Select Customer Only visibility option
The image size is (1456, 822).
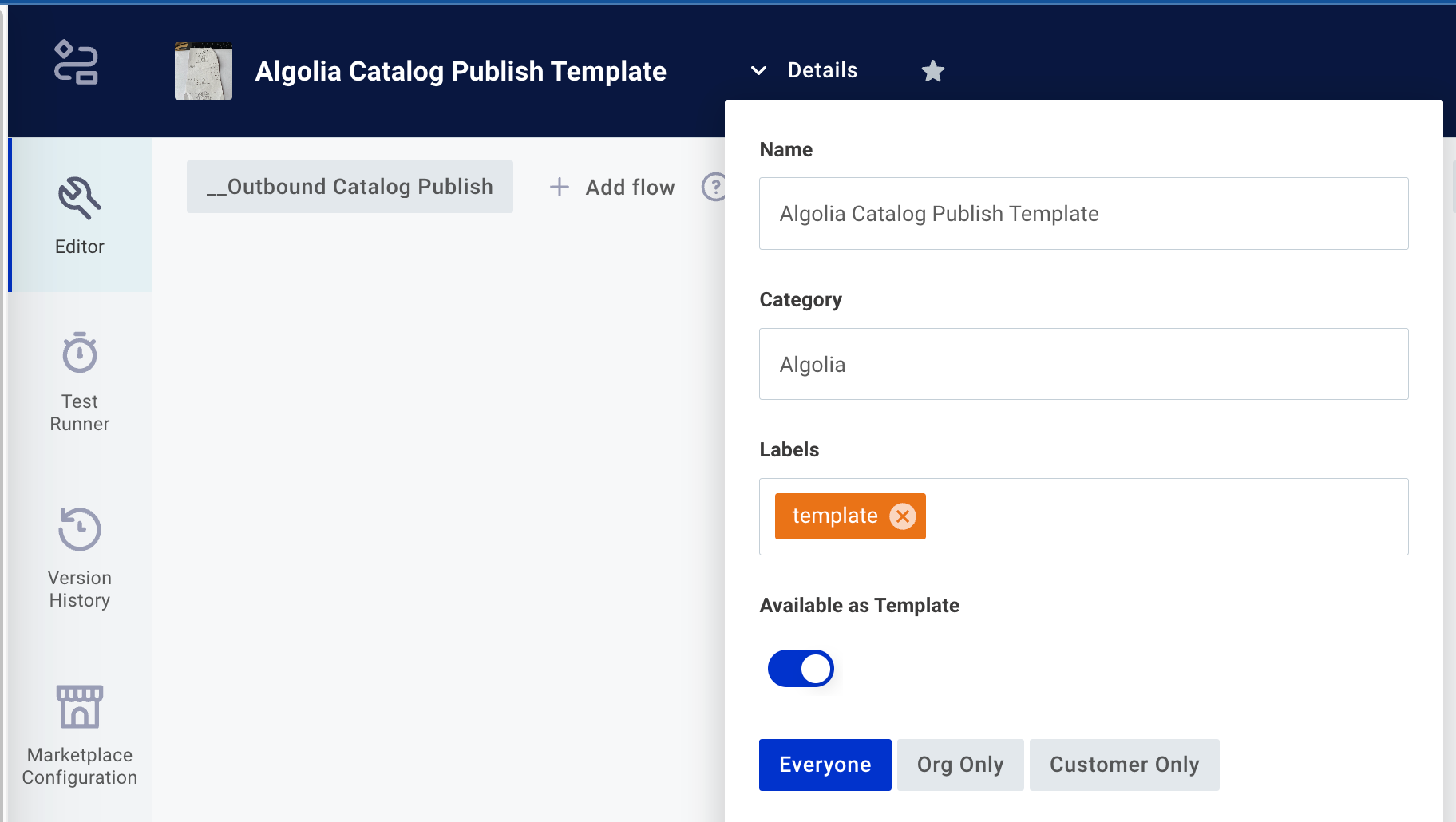[x=1124, y=765]
